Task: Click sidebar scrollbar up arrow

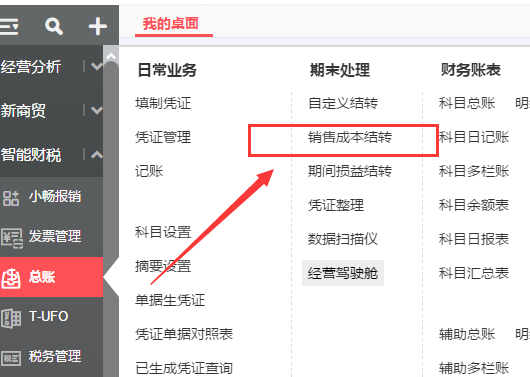Action: pos(111,56)
